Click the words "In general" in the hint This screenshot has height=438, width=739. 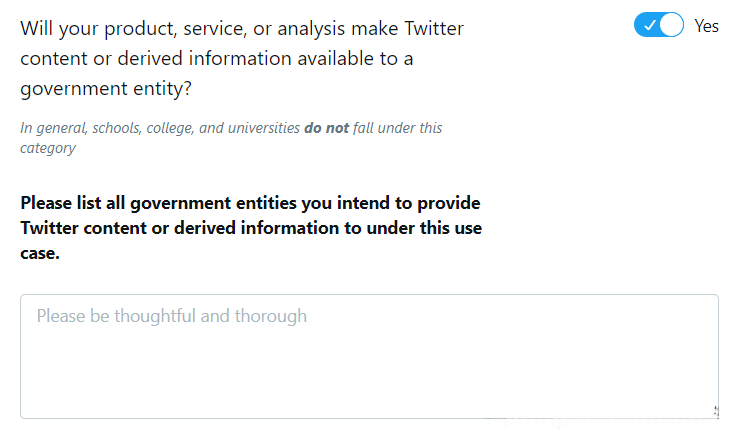[x=50, y=128]
